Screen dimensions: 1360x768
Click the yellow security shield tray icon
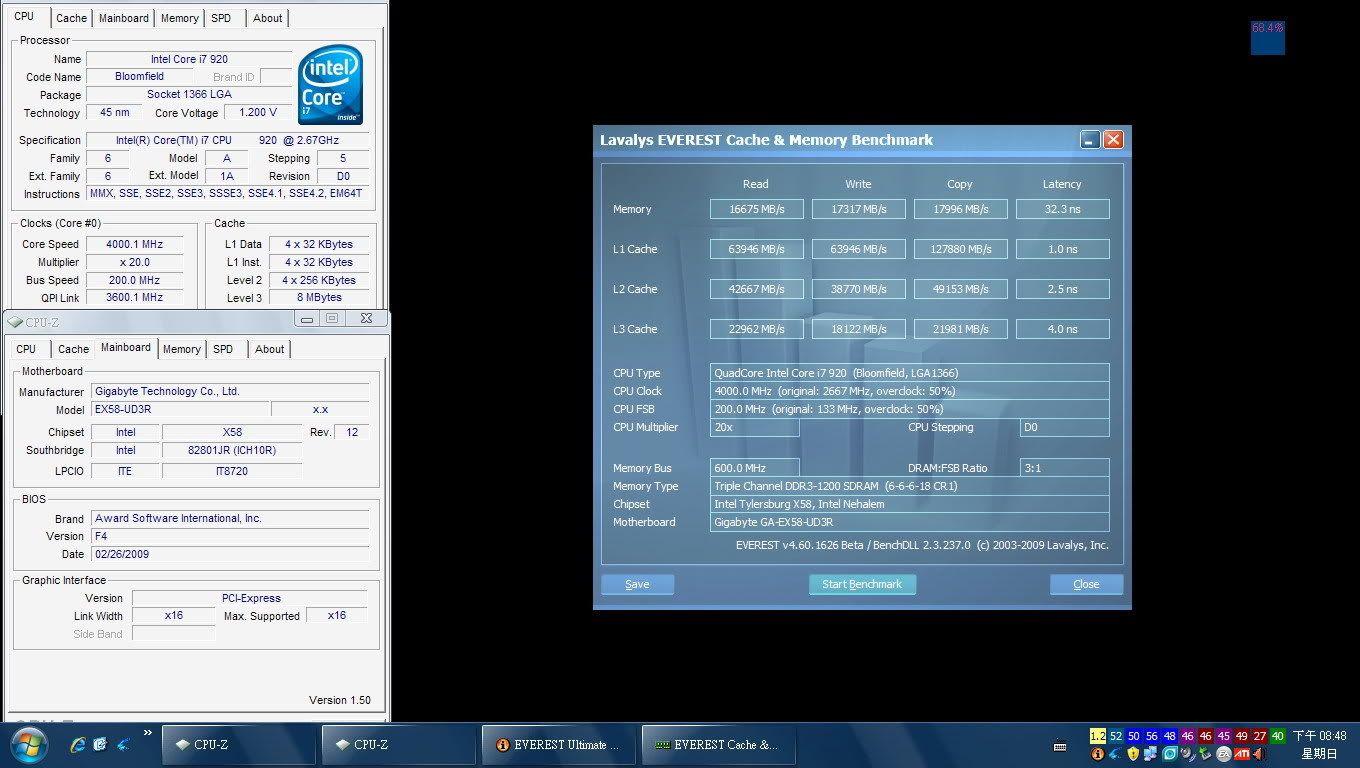(x=1133, y=754)
